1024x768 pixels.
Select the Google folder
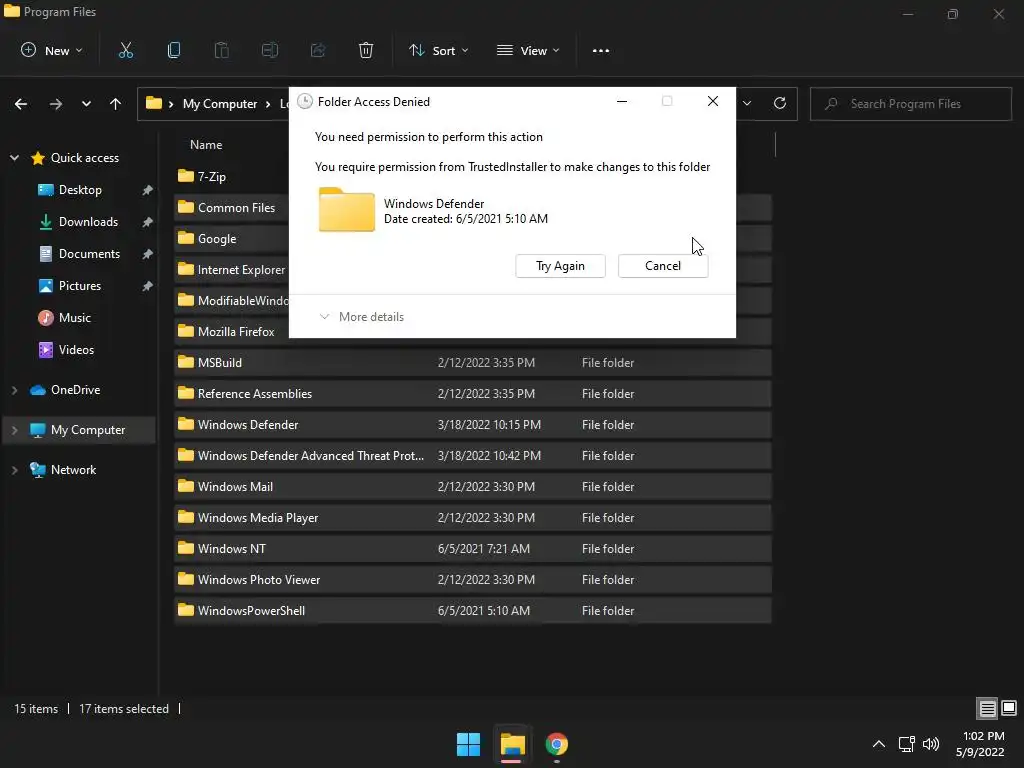(x=232, y=239)
